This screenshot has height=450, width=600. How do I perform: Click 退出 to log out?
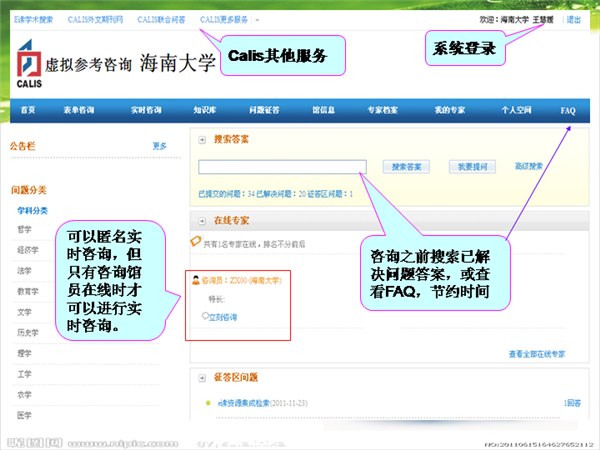574,20
